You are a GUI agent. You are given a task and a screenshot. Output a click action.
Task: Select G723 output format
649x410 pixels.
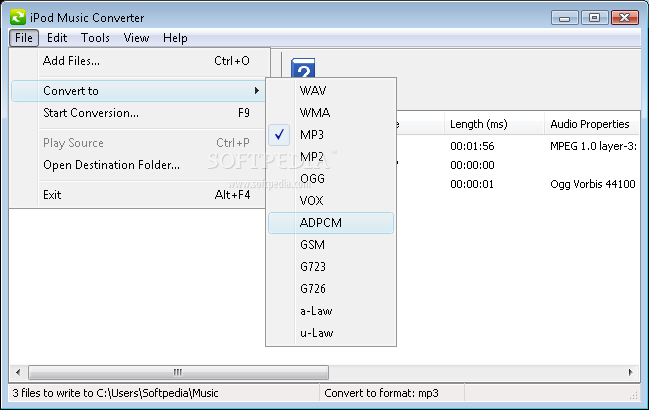click(331, 267)
